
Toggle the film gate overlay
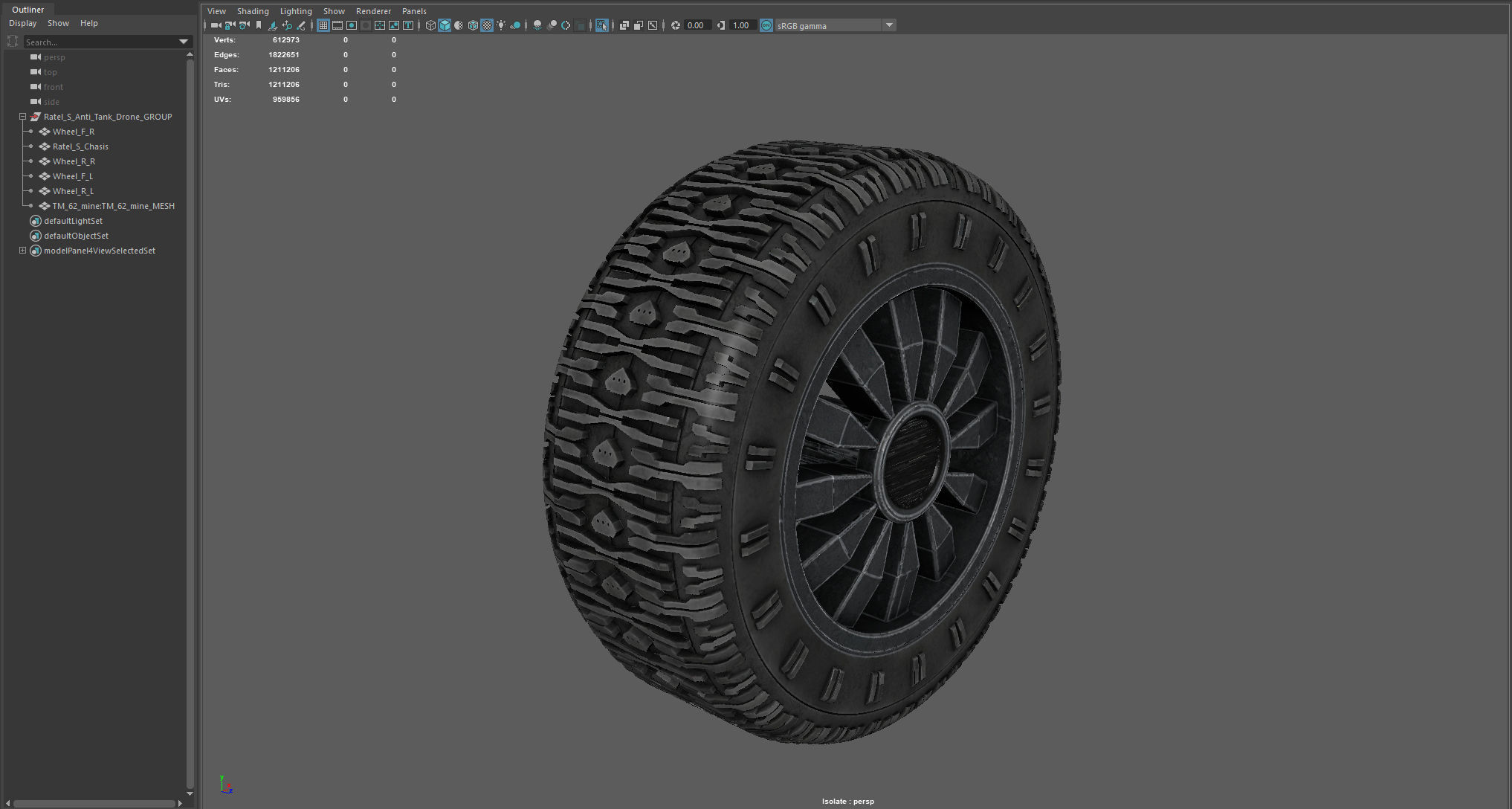point(337,25)
